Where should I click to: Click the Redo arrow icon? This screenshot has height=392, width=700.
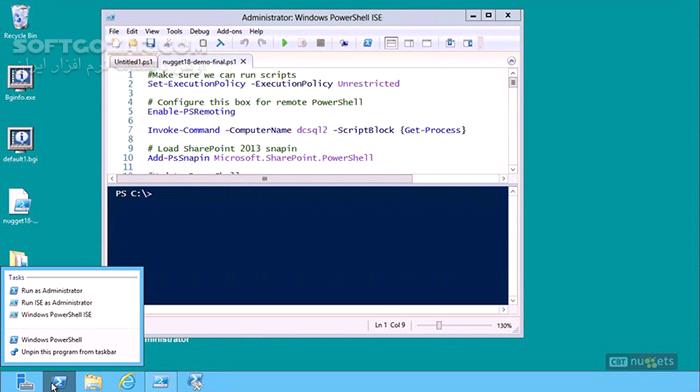pyautogui.click(x=262, y=43)
